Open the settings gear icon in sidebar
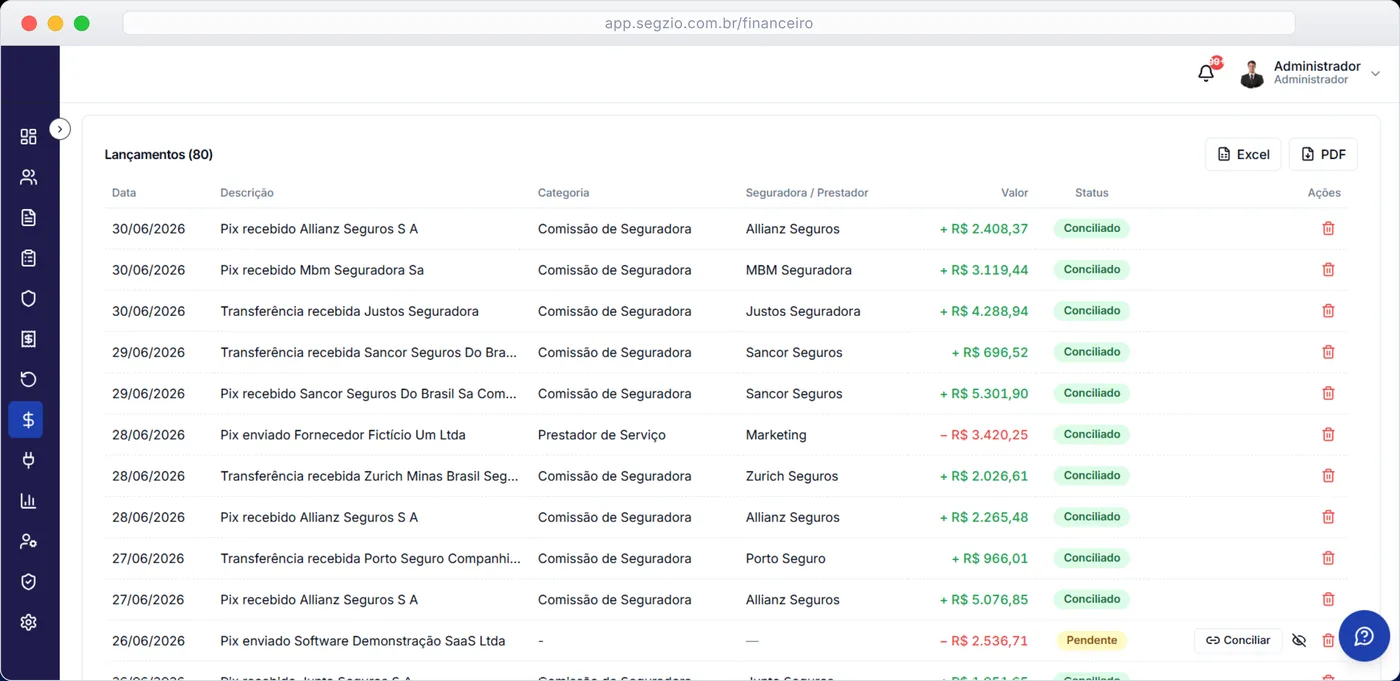 pyautogui.click(x=28, y=622)
